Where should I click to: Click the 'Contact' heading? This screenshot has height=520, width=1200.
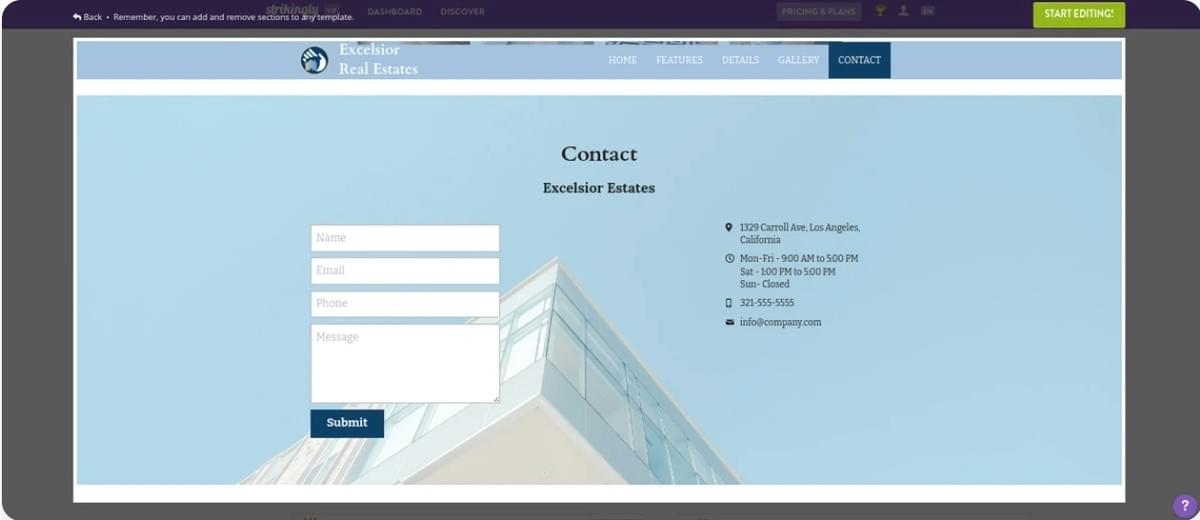click(x=599, y=154)
